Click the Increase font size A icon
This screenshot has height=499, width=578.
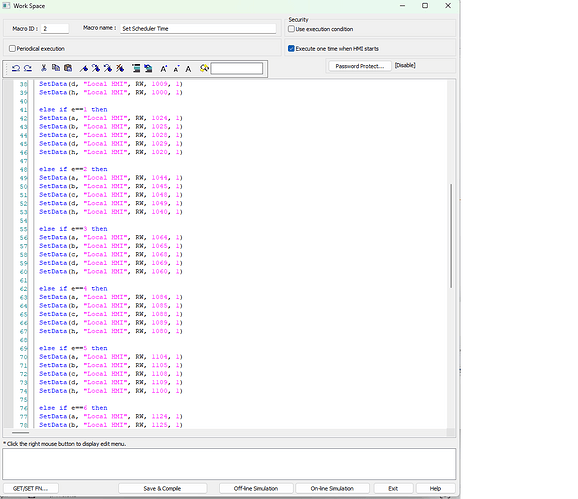(163, 69)
